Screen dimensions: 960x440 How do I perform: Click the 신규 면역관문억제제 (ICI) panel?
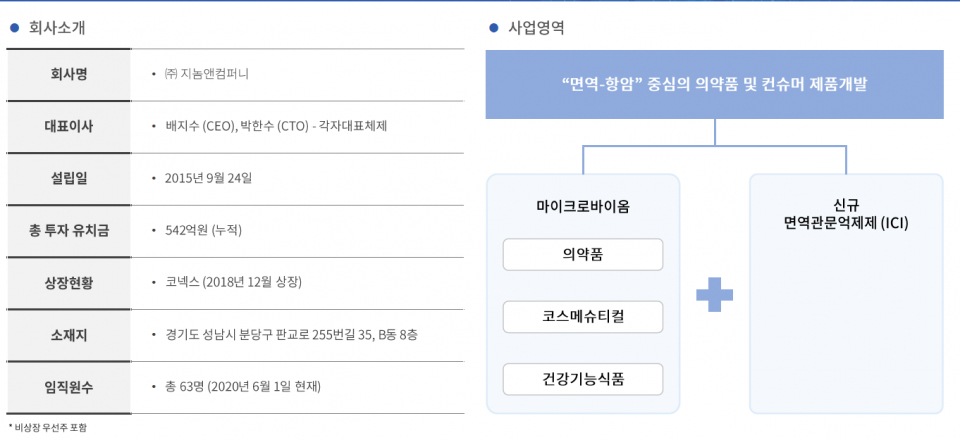pos(846,294)
